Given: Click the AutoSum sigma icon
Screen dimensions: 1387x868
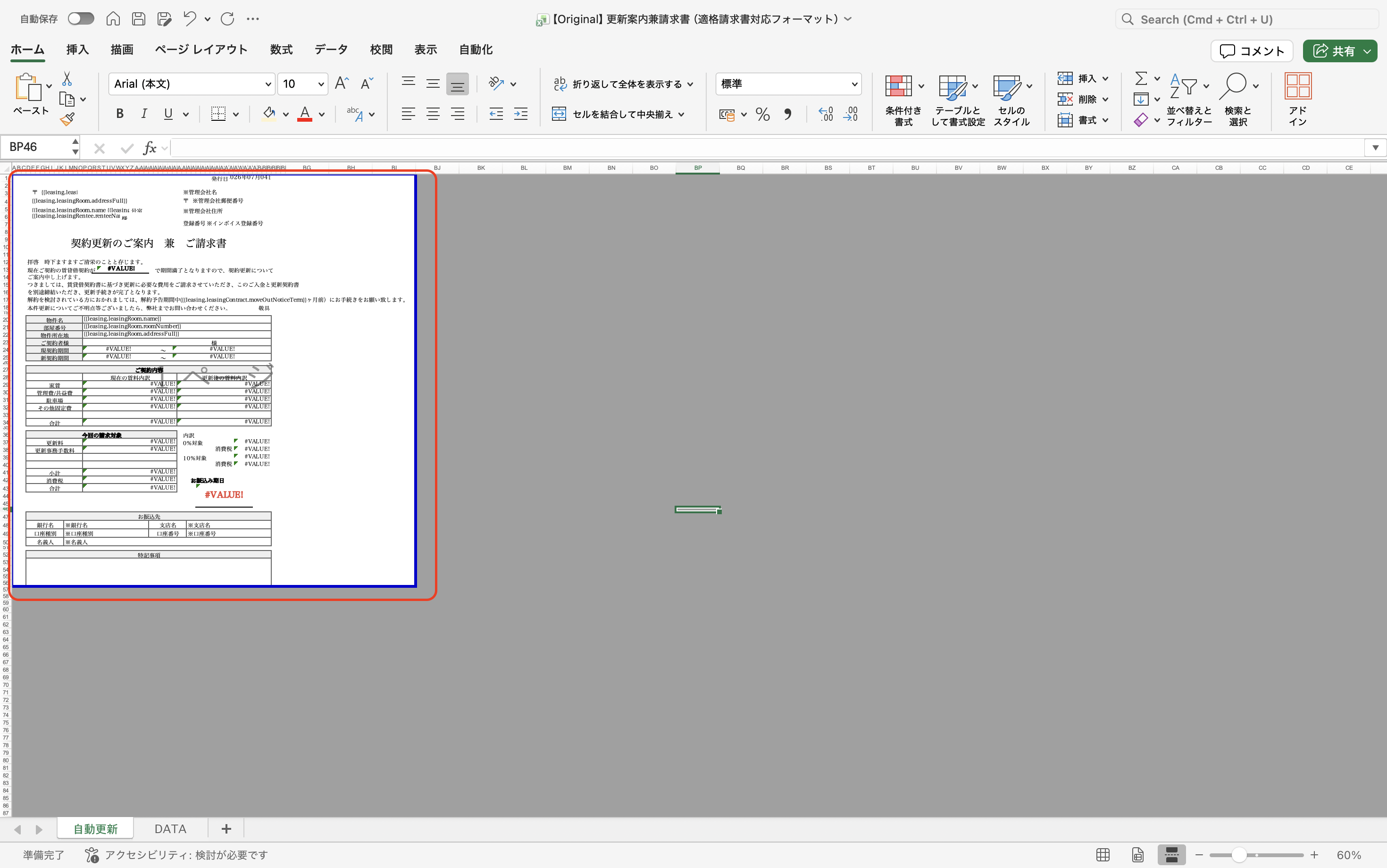Looking at the screenshot, I should coord(1141,78).
